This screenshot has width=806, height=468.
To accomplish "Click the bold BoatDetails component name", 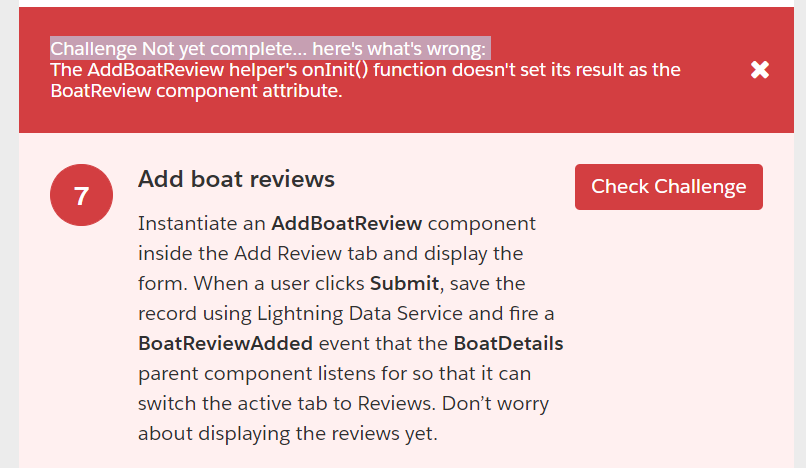I will click(x=508, y=344).
